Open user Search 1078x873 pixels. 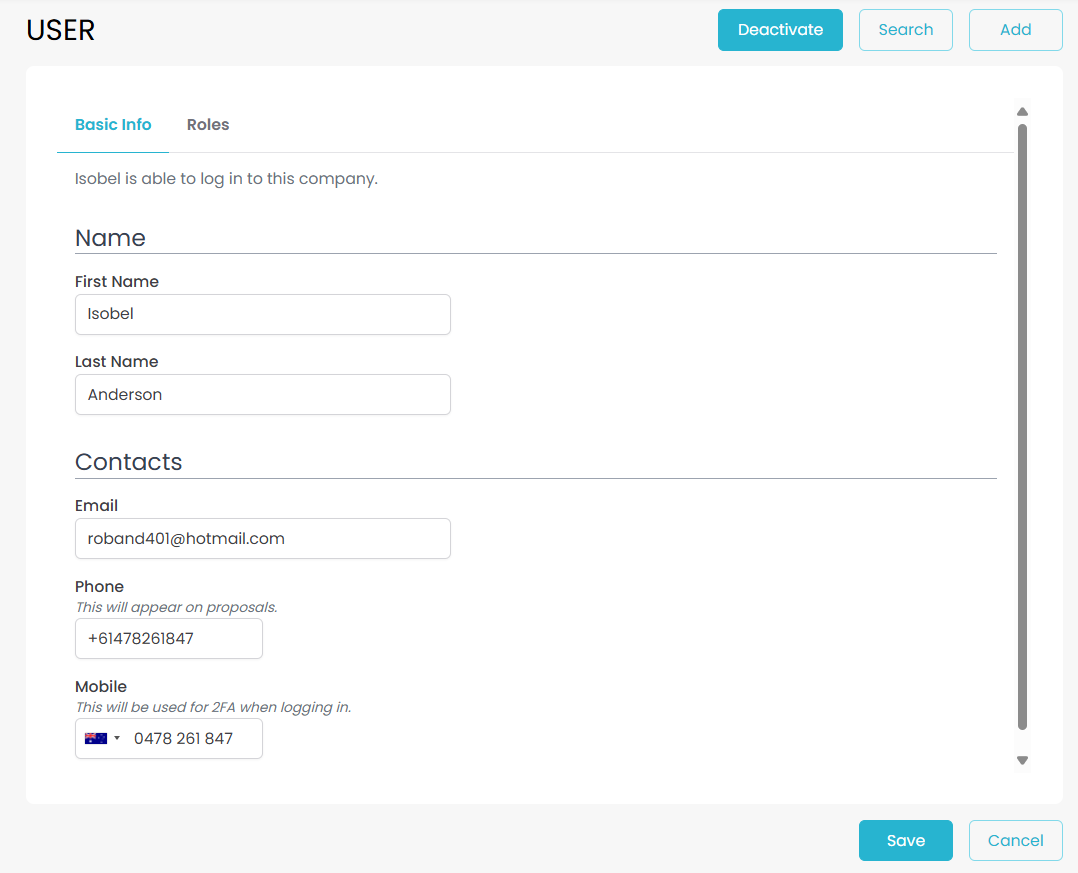click(x=905, y=30)
